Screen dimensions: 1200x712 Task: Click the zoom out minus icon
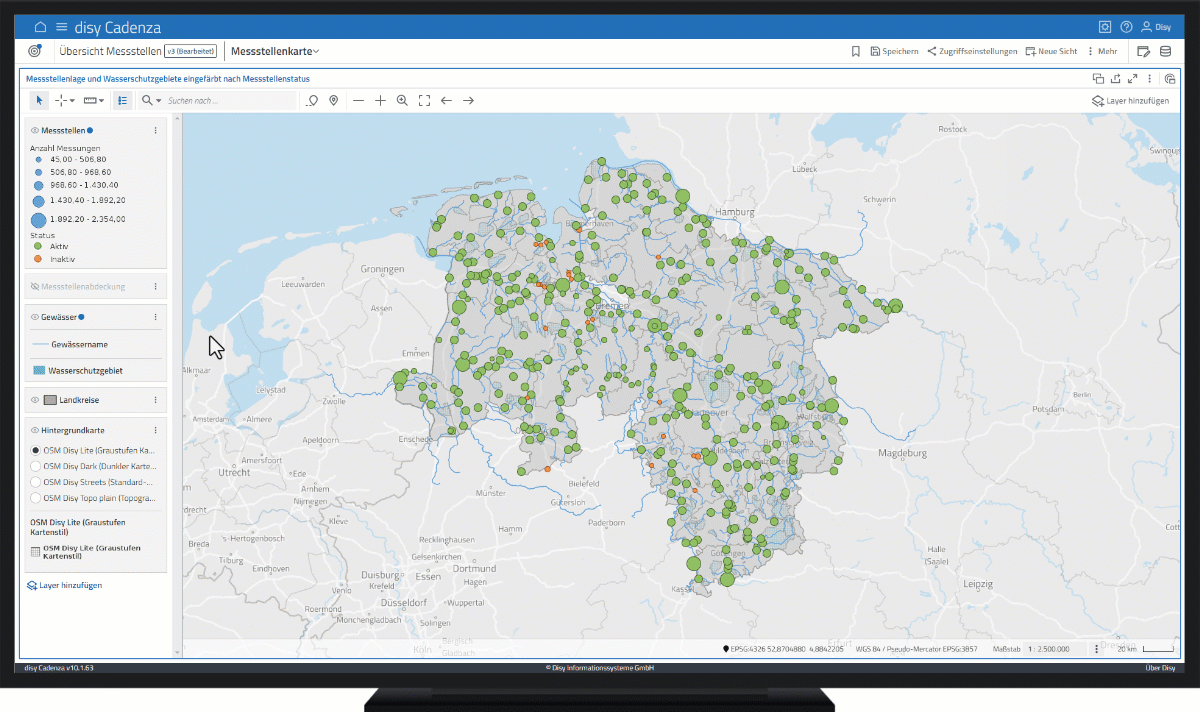pyautogui.click(x=358, y=100)
